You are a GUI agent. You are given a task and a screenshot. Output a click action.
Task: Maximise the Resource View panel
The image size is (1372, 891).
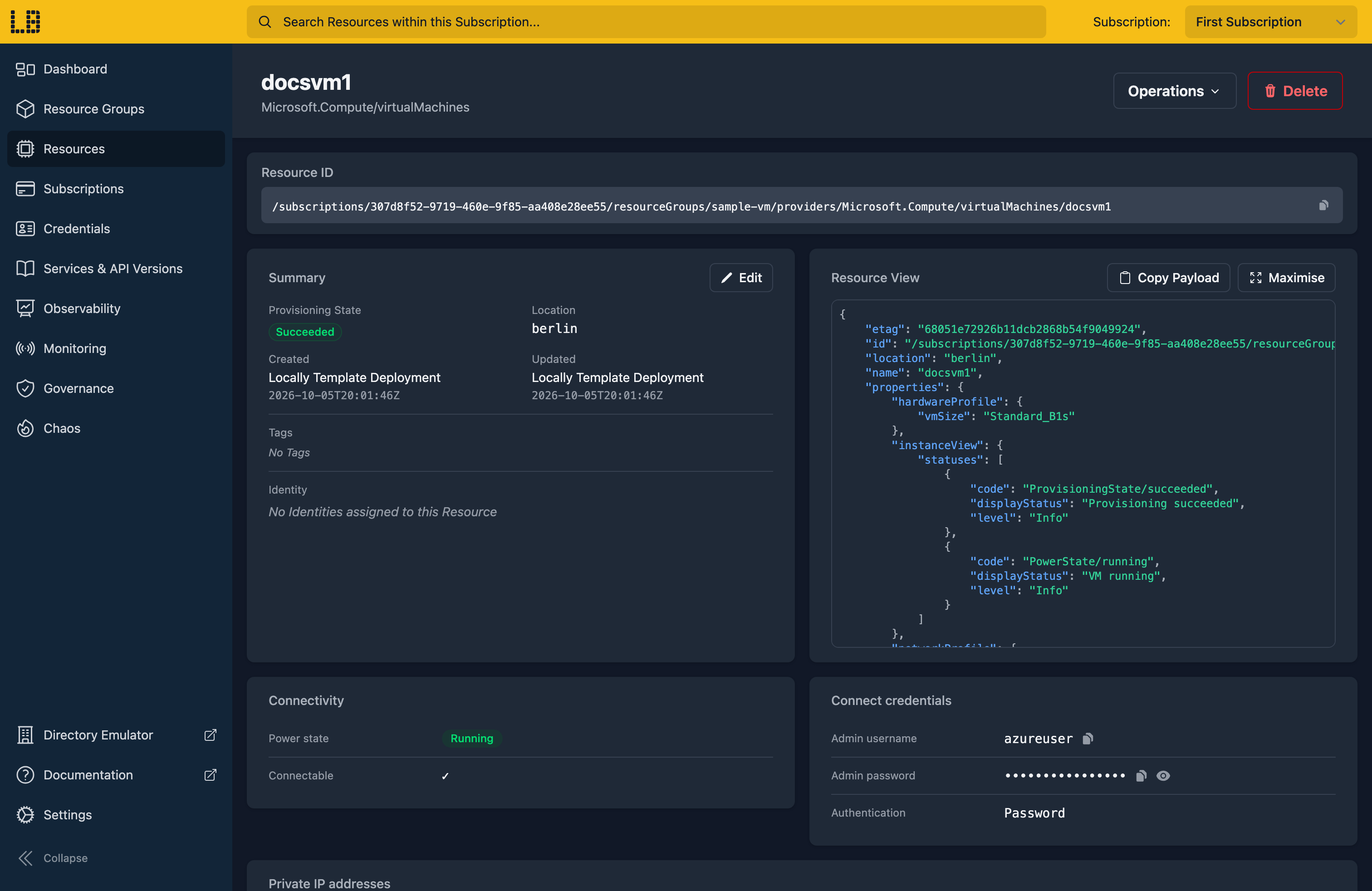click(x=1286, y=278)
